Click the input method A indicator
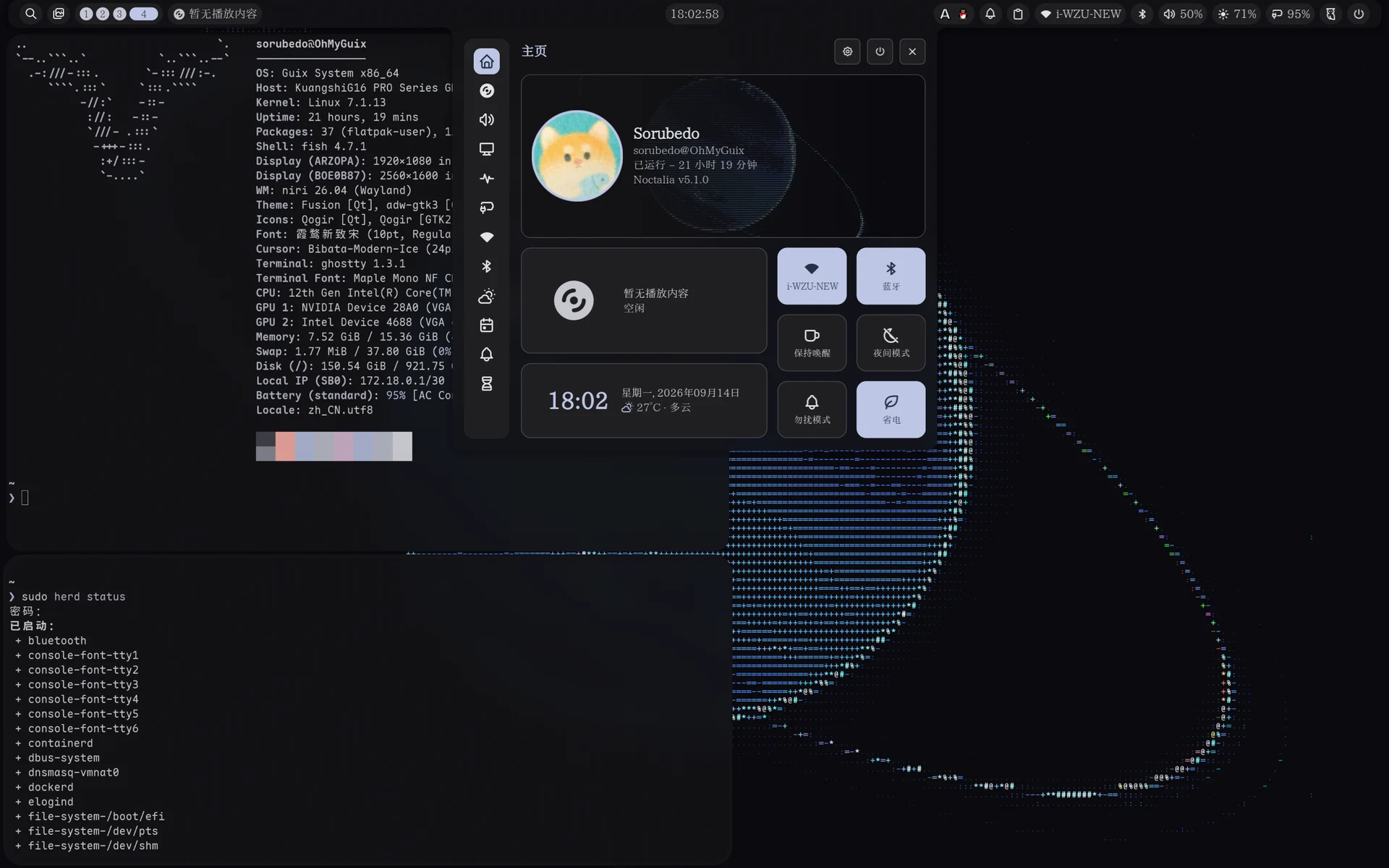 pyautogui.click(x=945, y=14)
